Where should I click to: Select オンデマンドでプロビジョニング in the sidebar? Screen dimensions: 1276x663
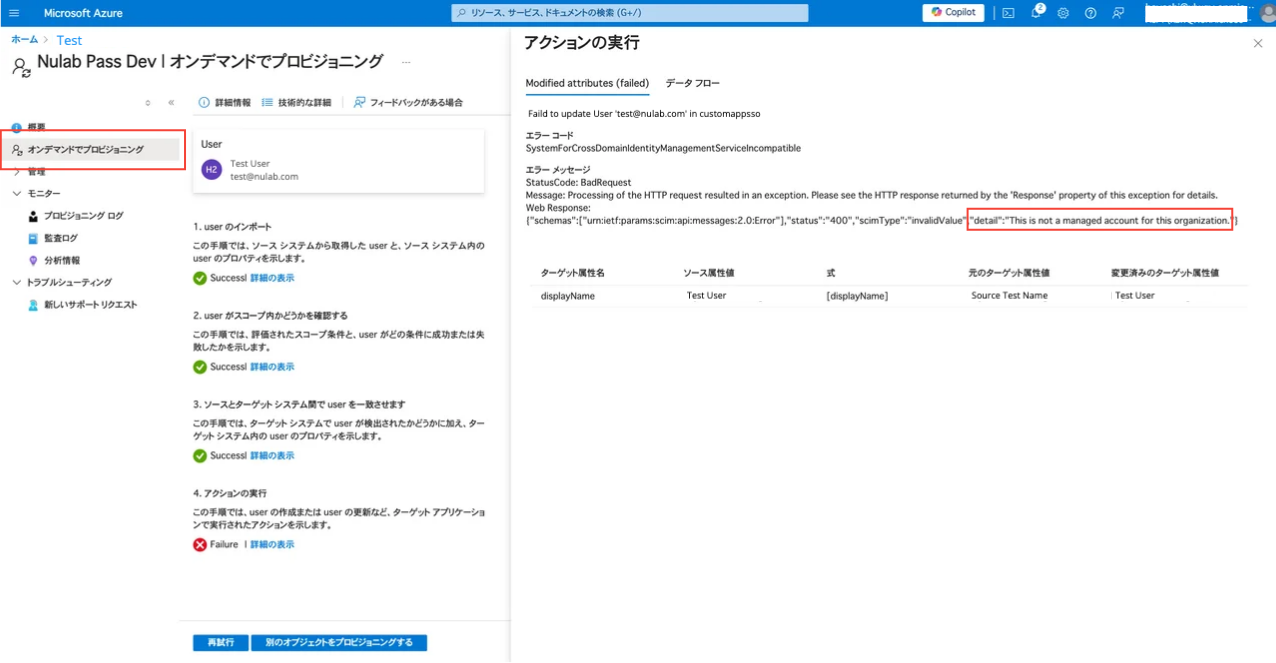(x=93, y=150)
